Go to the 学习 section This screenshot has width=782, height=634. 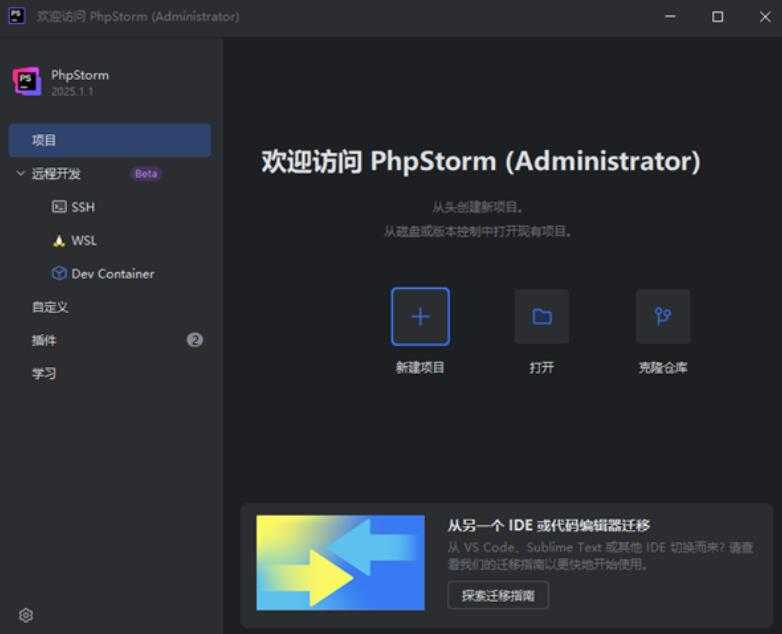45,374
